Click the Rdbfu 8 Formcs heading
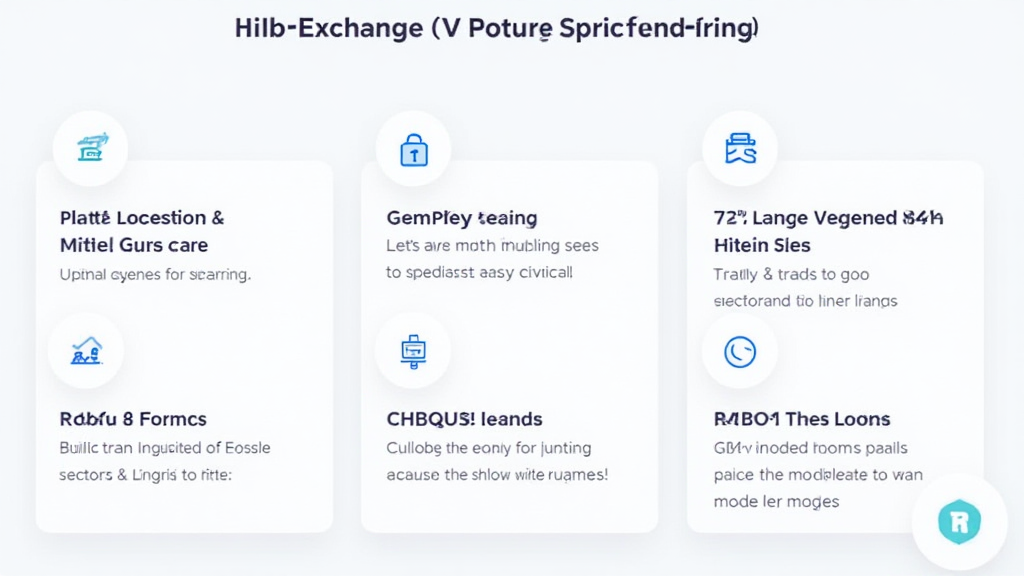Screen dimensions: 1024x576 [133, 419]
